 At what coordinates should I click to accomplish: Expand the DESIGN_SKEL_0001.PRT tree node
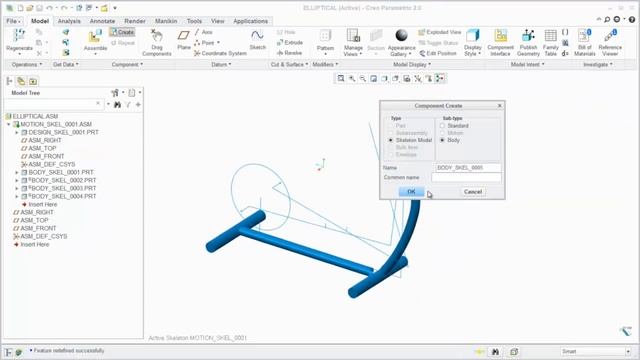17,132
